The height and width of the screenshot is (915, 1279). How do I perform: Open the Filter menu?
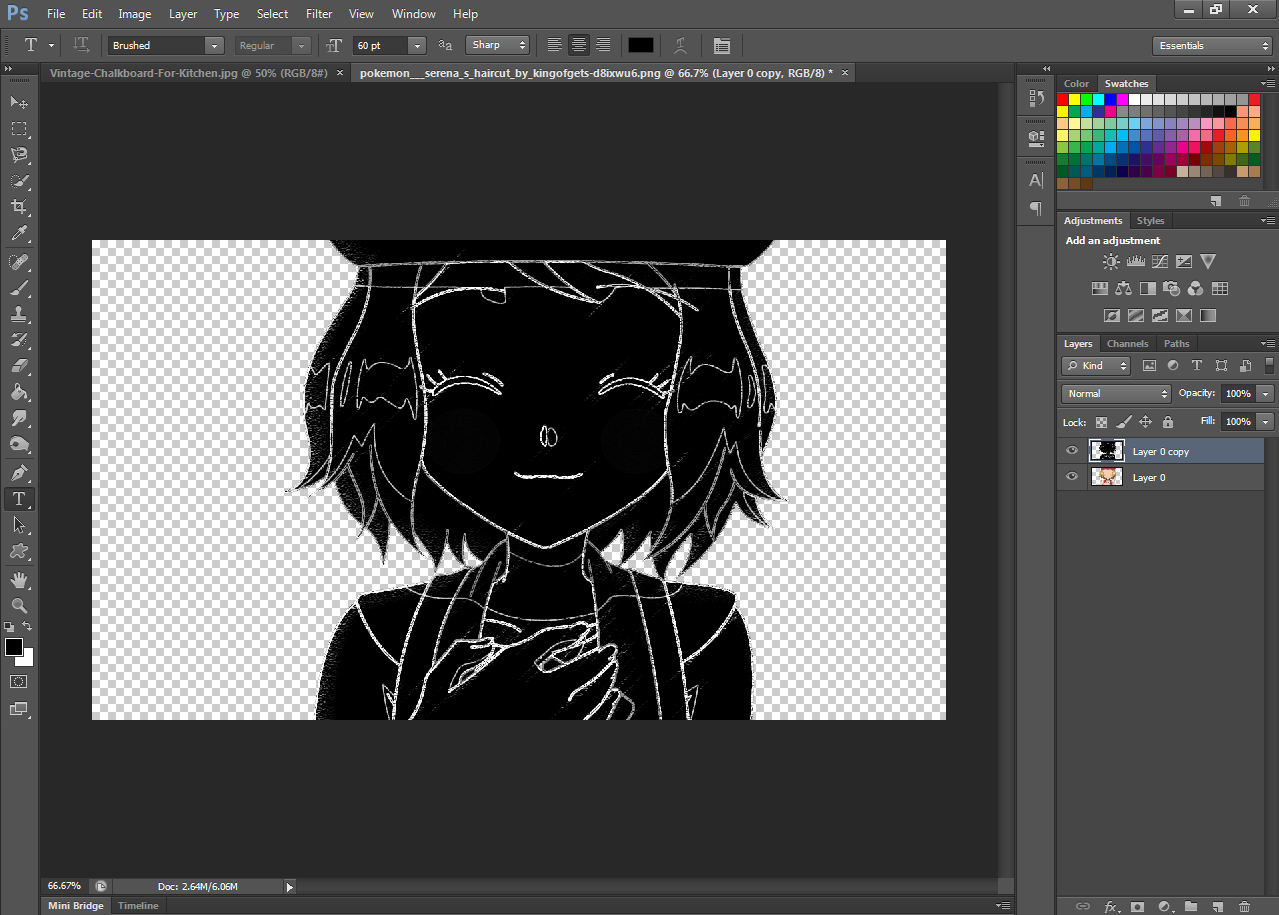(319, 14)
